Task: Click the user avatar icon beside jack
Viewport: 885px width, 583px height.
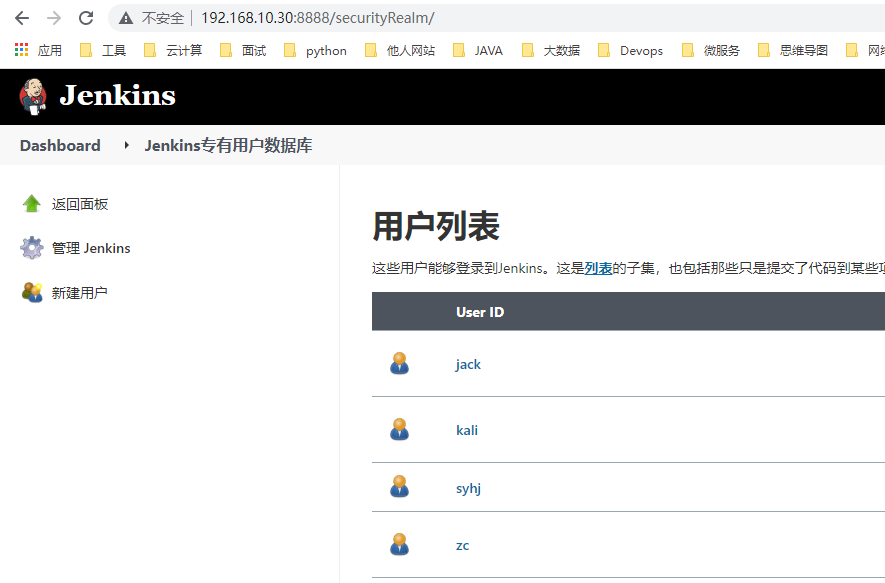Action: 400,363
